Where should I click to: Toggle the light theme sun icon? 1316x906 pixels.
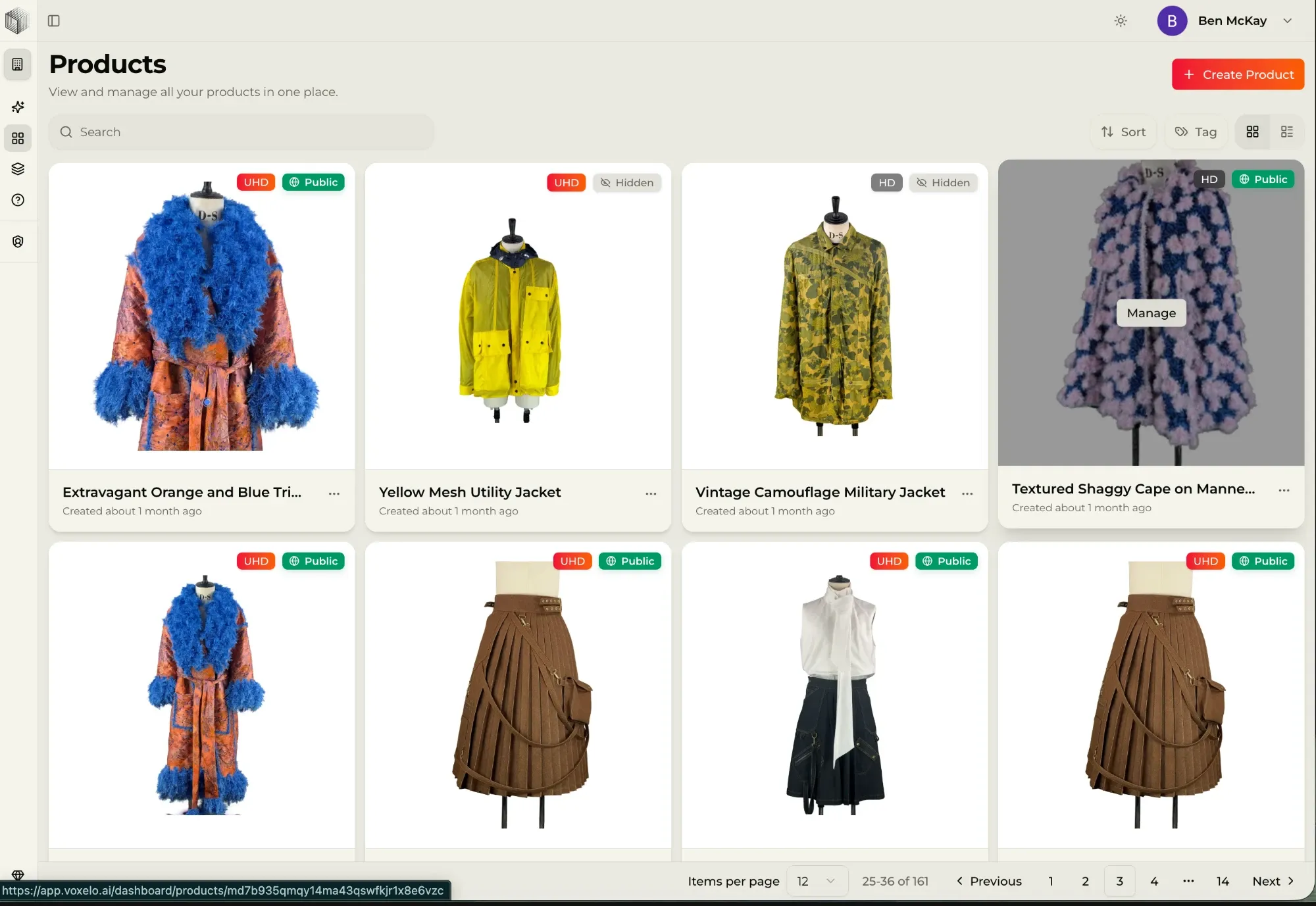[x=1121, y=21]
